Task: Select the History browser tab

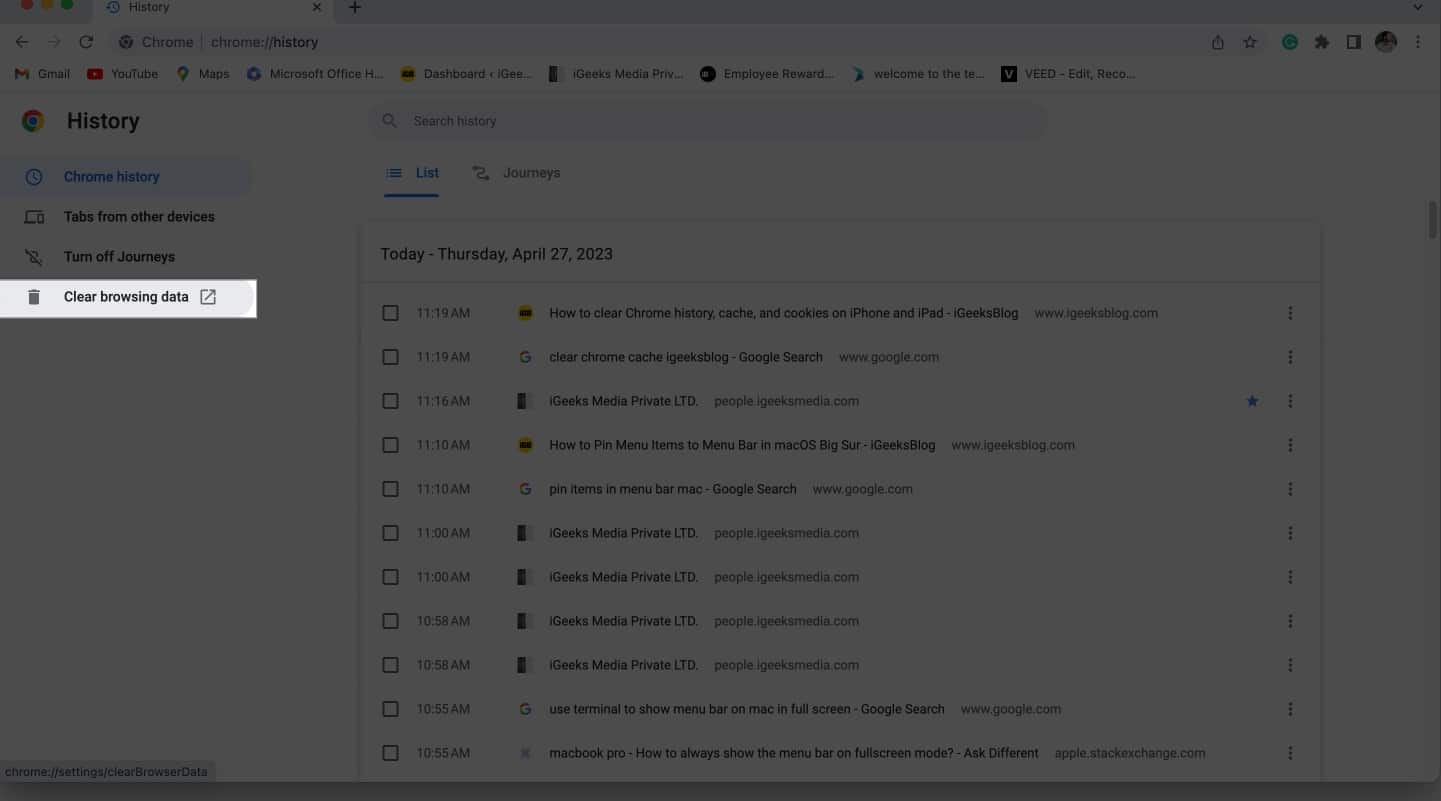Action: 212,8
